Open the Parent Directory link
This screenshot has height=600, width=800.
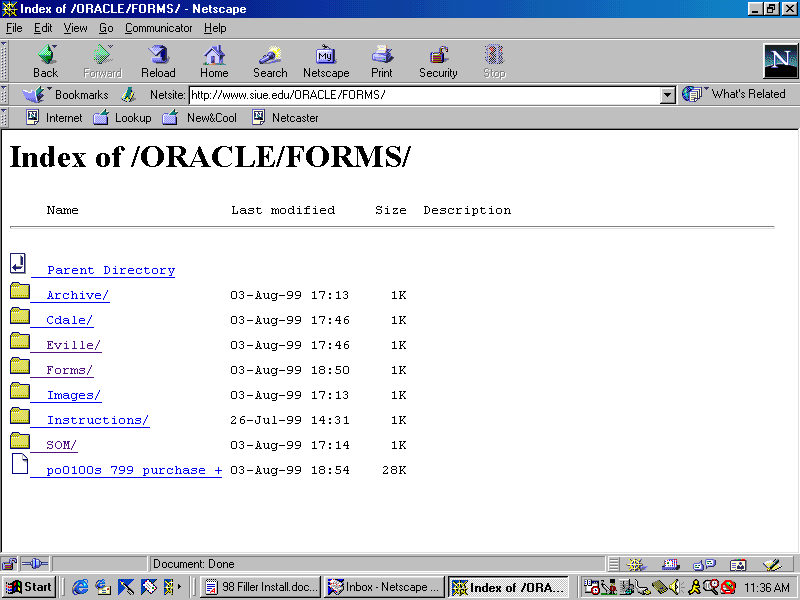(x=110, y=270)
